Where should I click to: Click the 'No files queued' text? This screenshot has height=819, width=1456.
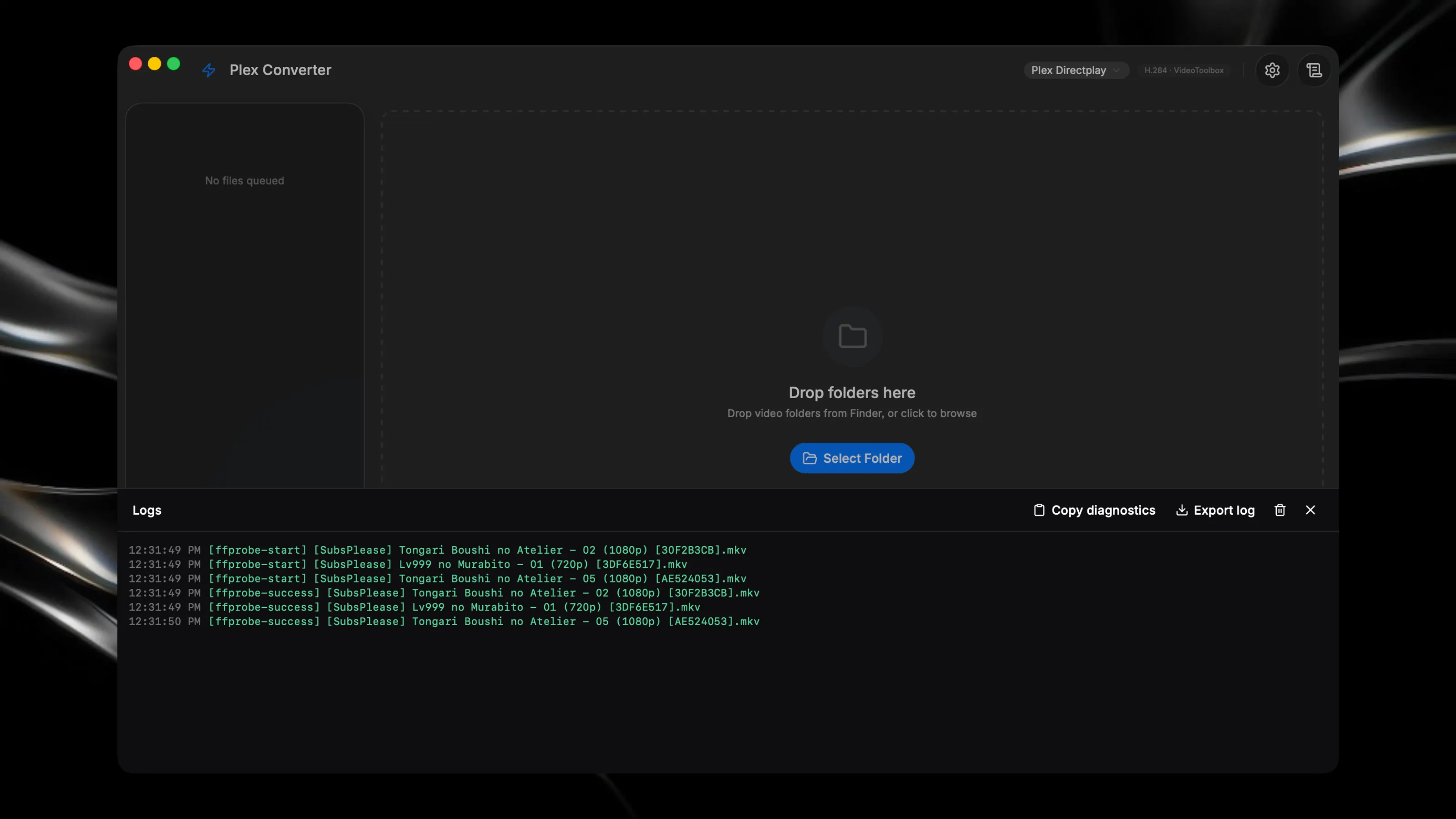(x=245, y=181)
